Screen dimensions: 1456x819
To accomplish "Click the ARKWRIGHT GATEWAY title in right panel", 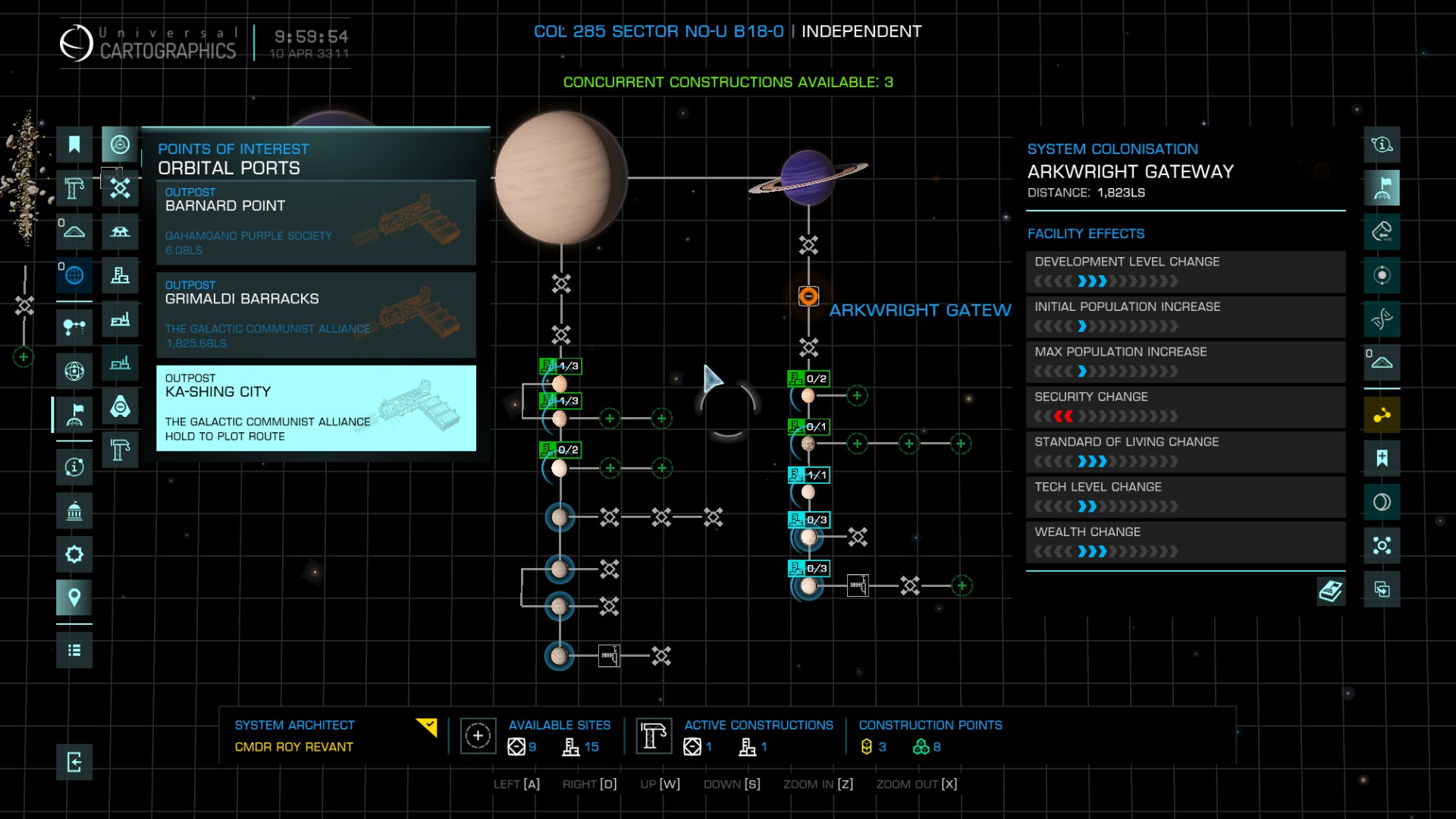I will coord(1131,171).
